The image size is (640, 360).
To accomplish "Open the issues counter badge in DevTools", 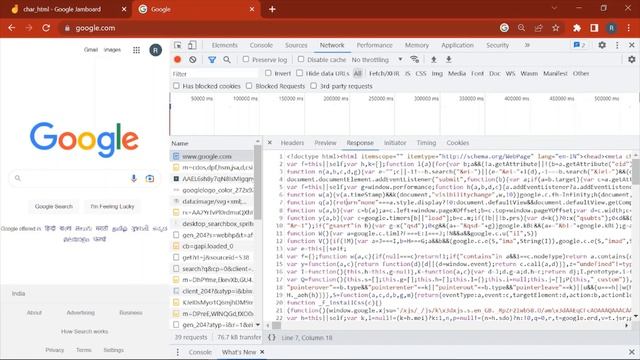I will 580,45.
